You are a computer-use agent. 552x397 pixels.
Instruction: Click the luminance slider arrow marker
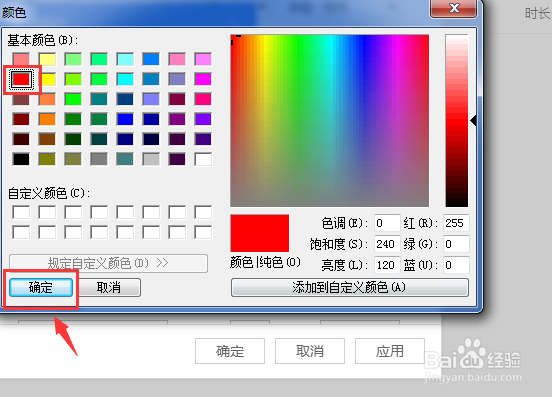[473, 121]
